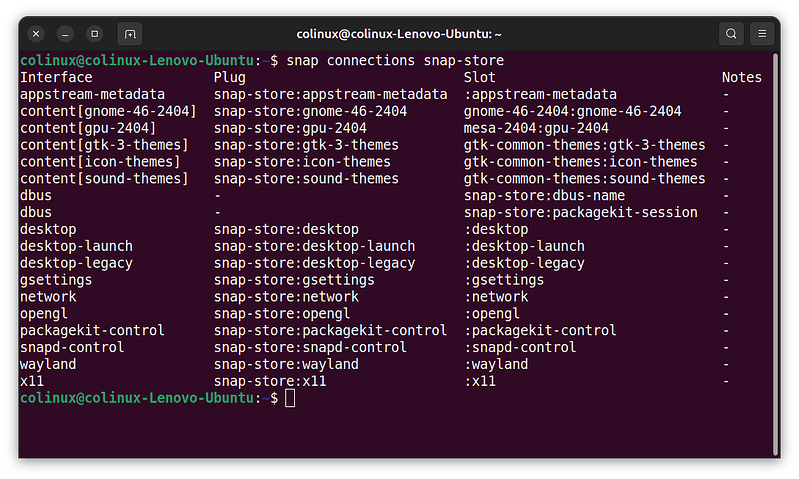Place cursor at the empty prompt block
The image size is (799, 479).
(290, 398)
